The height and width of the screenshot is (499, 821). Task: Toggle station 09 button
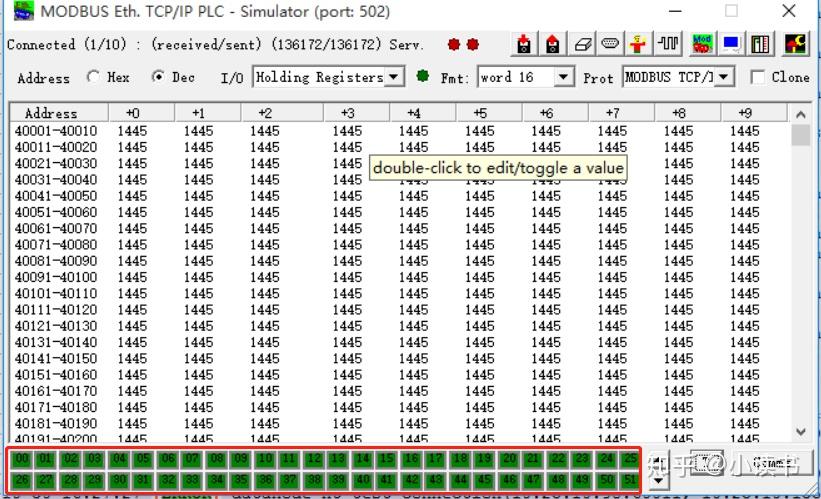240,459
